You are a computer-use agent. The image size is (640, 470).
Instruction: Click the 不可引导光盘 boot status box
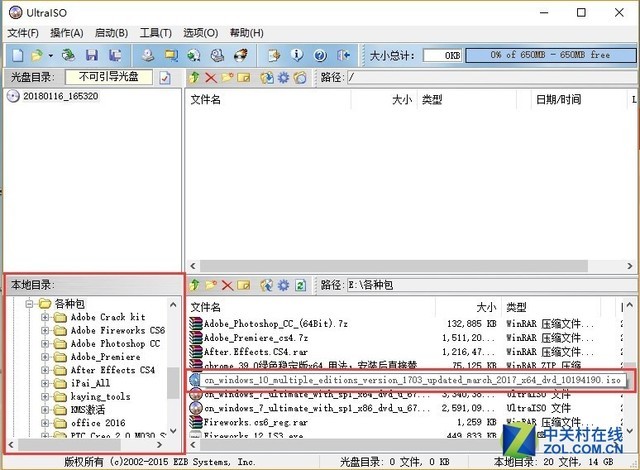pyautogui.click(x=109, y=77)
